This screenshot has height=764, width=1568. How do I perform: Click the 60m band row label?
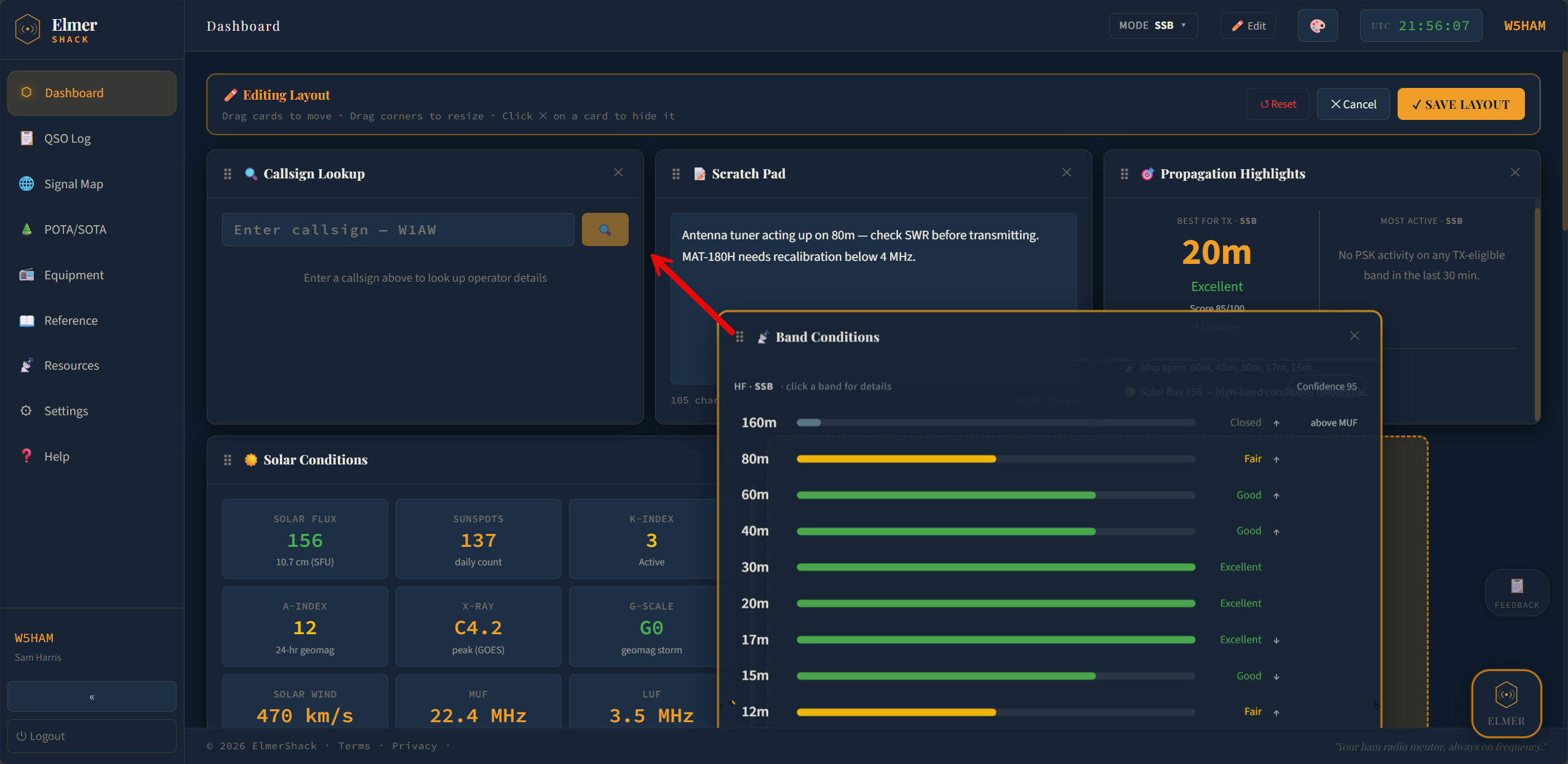click(x=755, y=495)
